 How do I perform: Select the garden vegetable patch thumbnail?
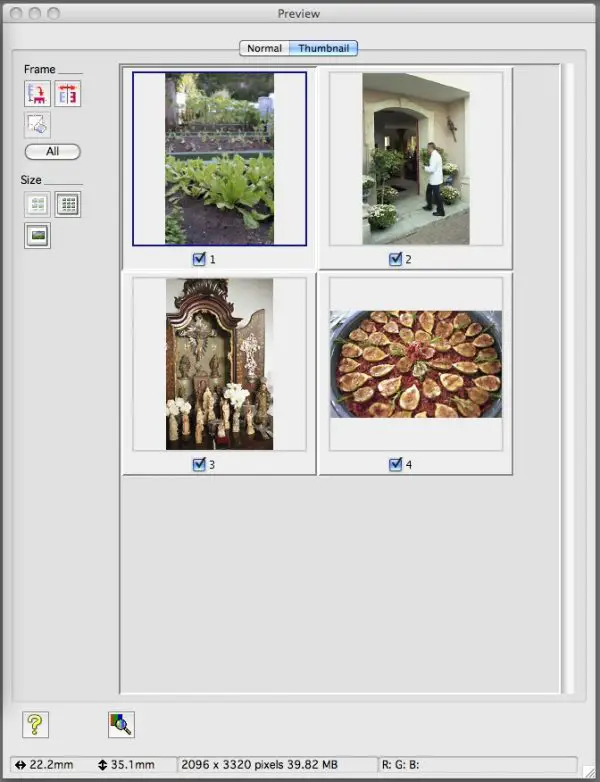click(x=219, y=158)
